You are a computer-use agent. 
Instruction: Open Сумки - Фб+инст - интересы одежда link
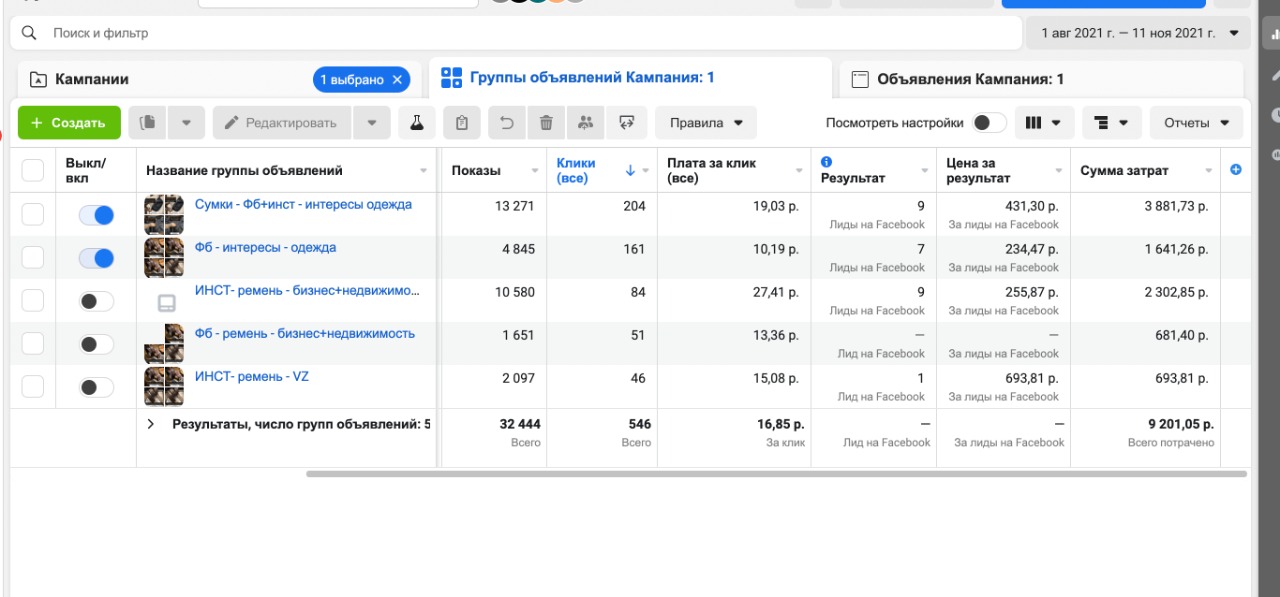(303, 204)
